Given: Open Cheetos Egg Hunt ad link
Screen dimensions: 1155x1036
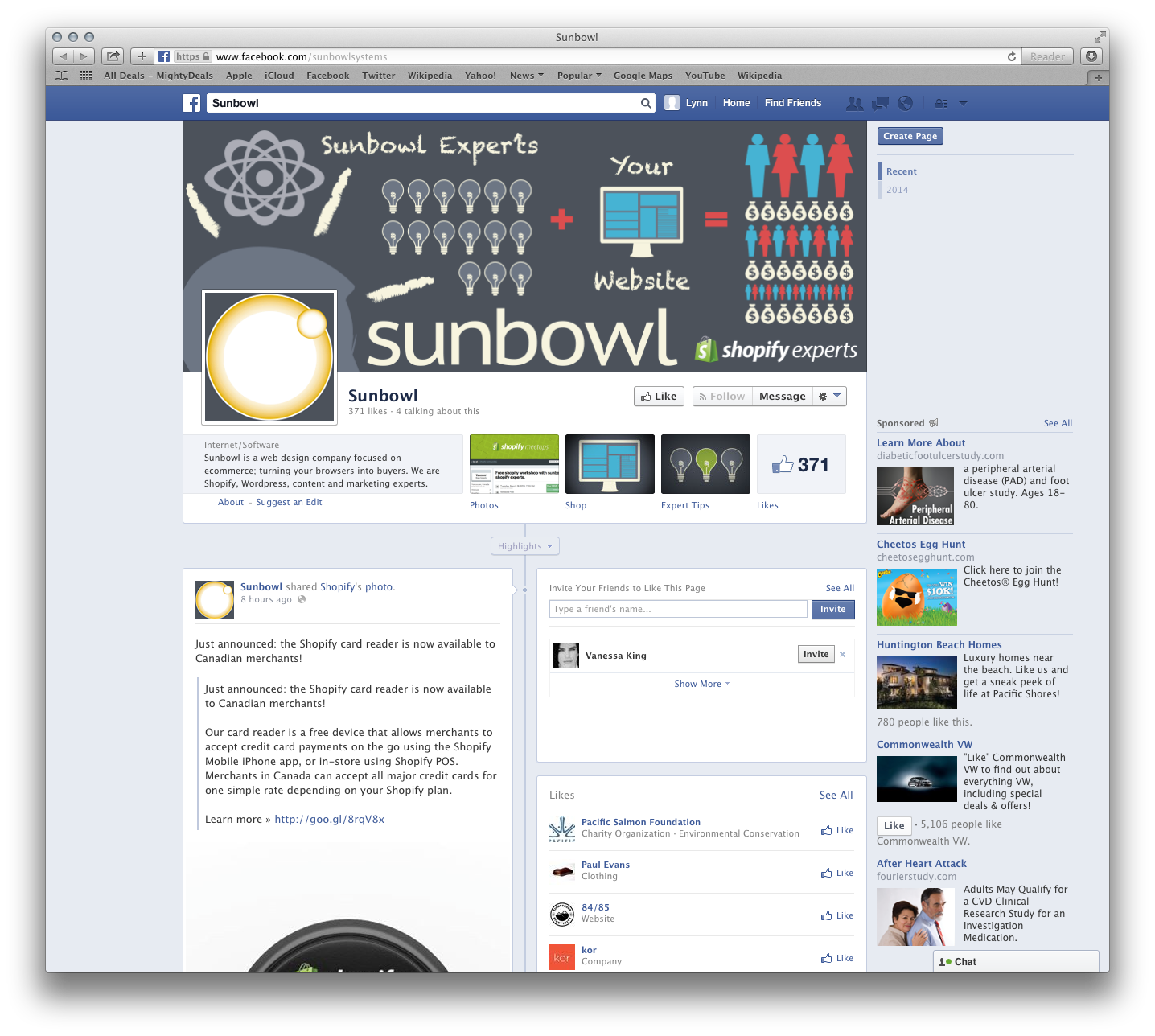Looking at the screenshot, I should point(921,544).
